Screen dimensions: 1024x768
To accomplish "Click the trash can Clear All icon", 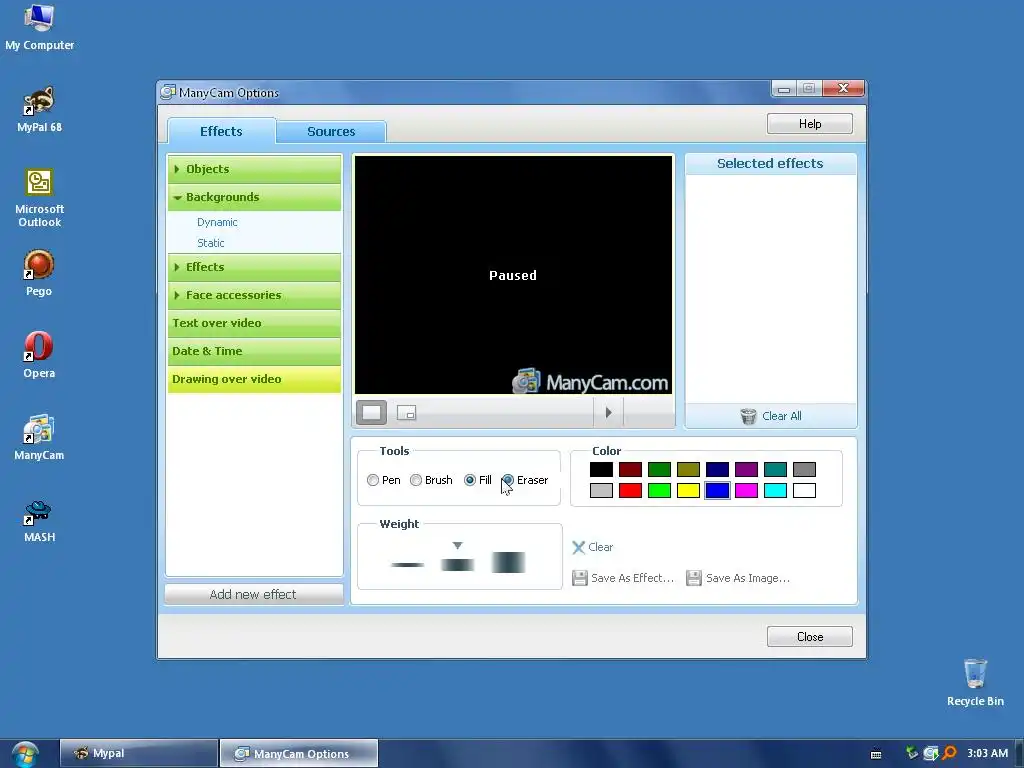I will tap(748, 416).
